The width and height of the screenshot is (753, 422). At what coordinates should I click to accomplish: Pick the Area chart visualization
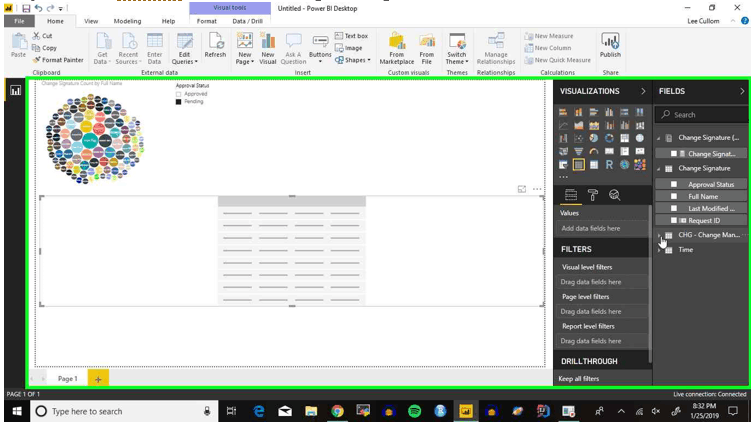[578, 125]
